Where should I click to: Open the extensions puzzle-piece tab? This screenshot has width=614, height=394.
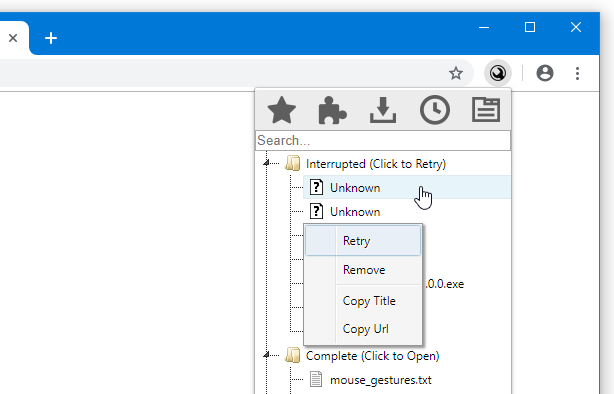point(332,110)
